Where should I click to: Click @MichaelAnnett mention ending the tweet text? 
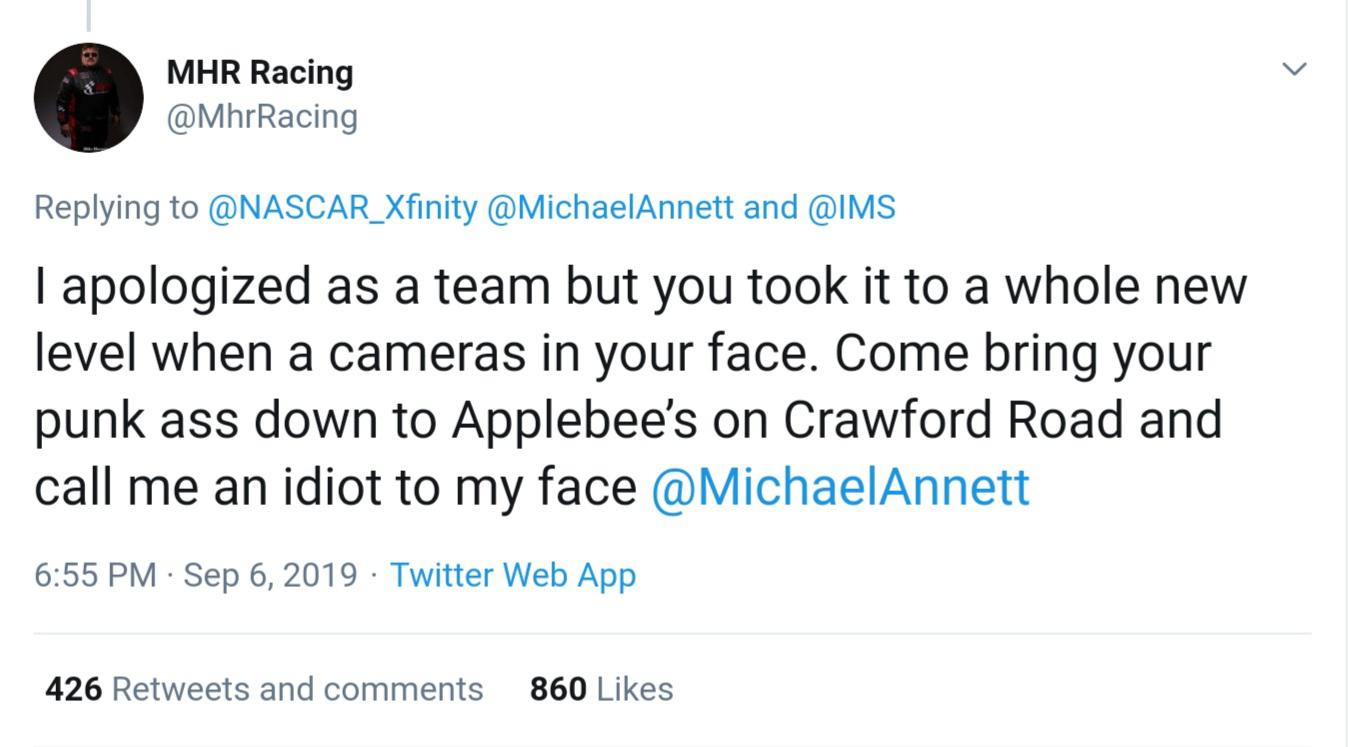click(840, 487)
